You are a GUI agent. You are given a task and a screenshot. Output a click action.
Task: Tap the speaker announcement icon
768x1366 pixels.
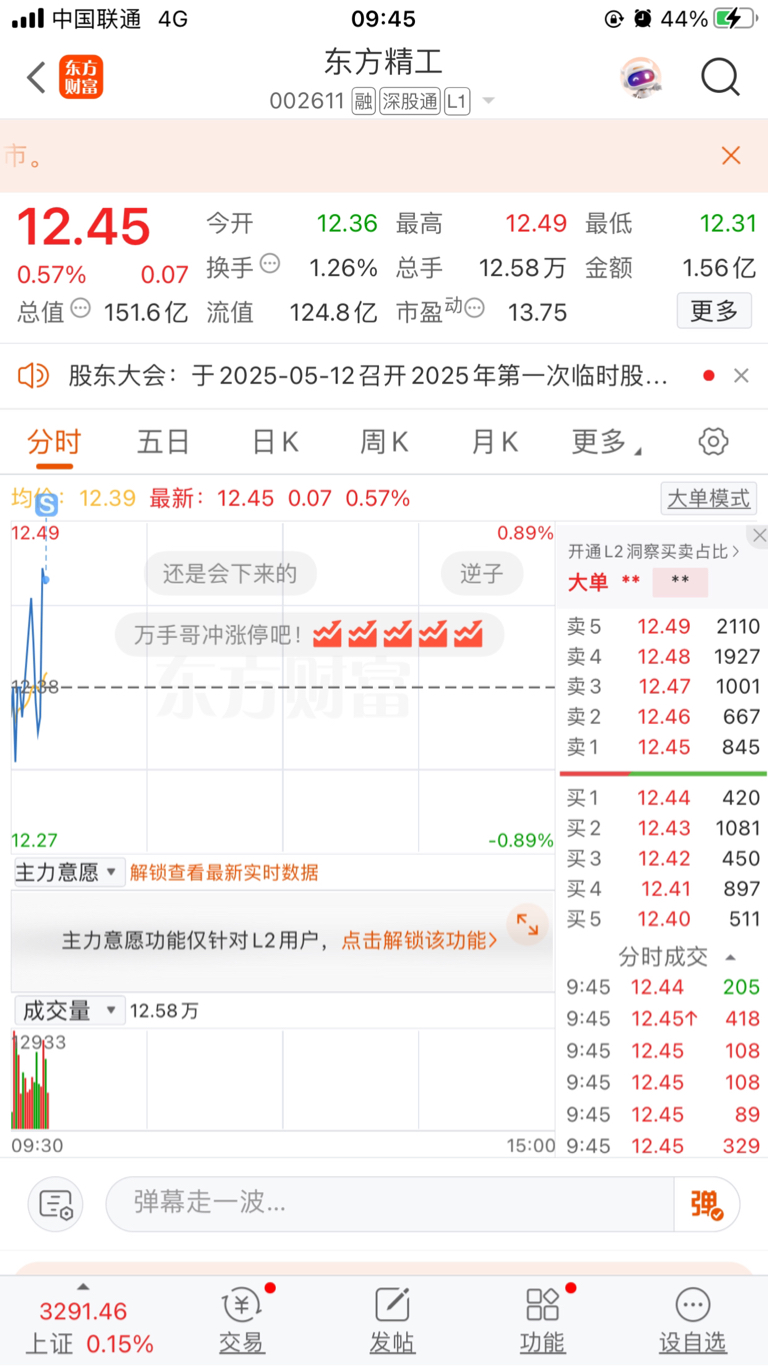pyautogui.click(x=33, y=376)
